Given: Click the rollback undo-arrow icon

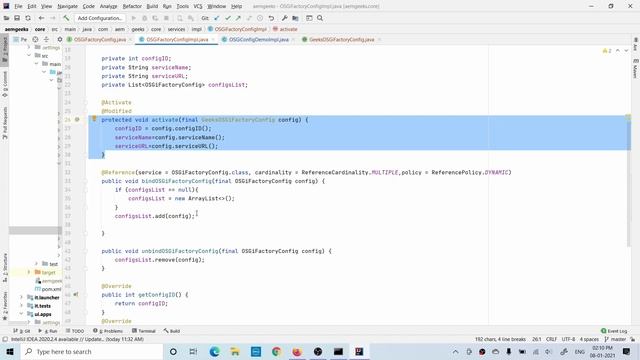Looking at the screenshot, I should (x=271, y=18).
